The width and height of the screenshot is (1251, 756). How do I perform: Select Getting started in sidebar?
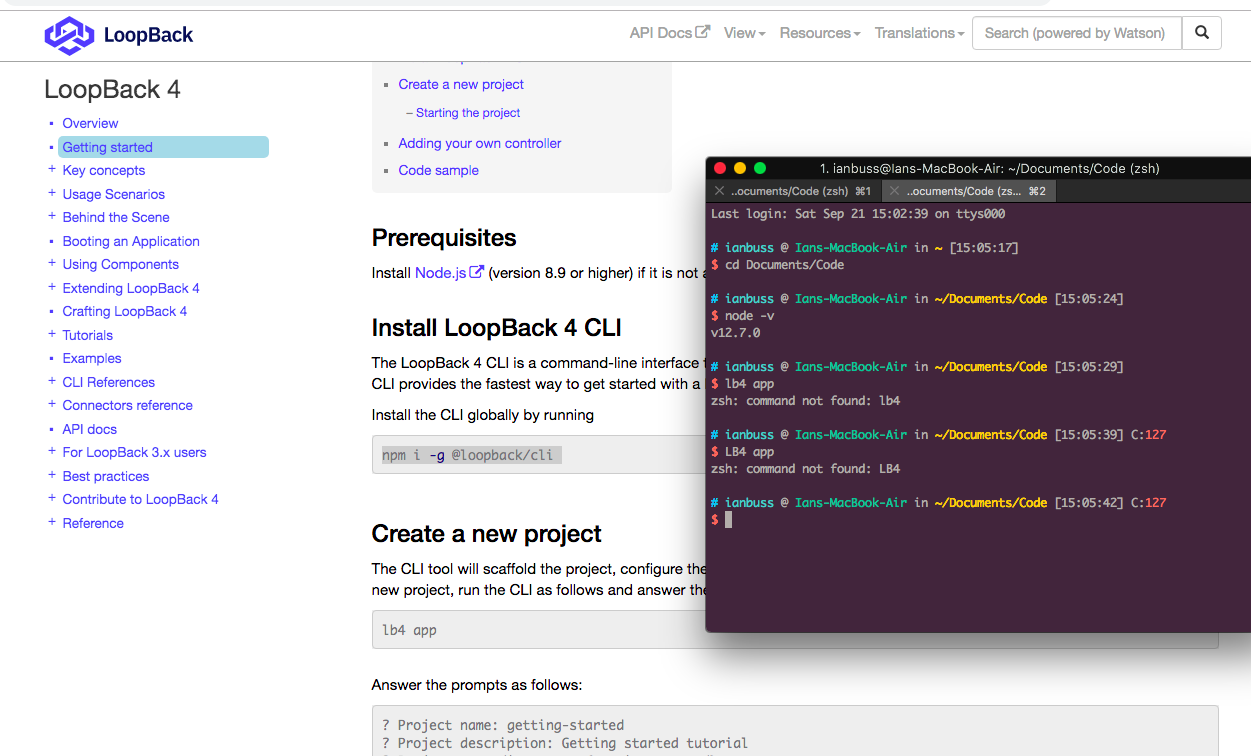click(163, 147)
